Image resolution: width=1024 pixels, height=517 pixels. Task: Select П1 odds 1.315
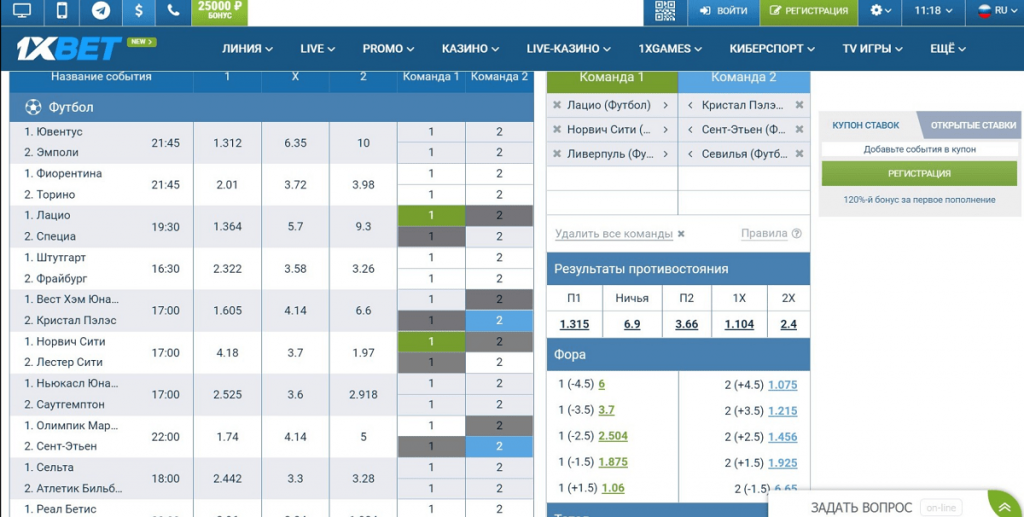pyautogui.click(x=574, y=324)
